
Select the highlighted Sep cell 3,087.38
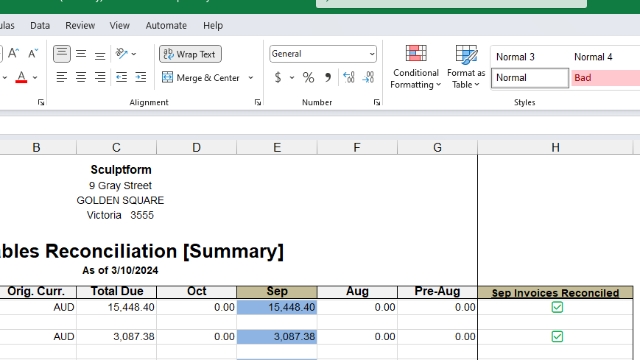click(x=277, y=336)
